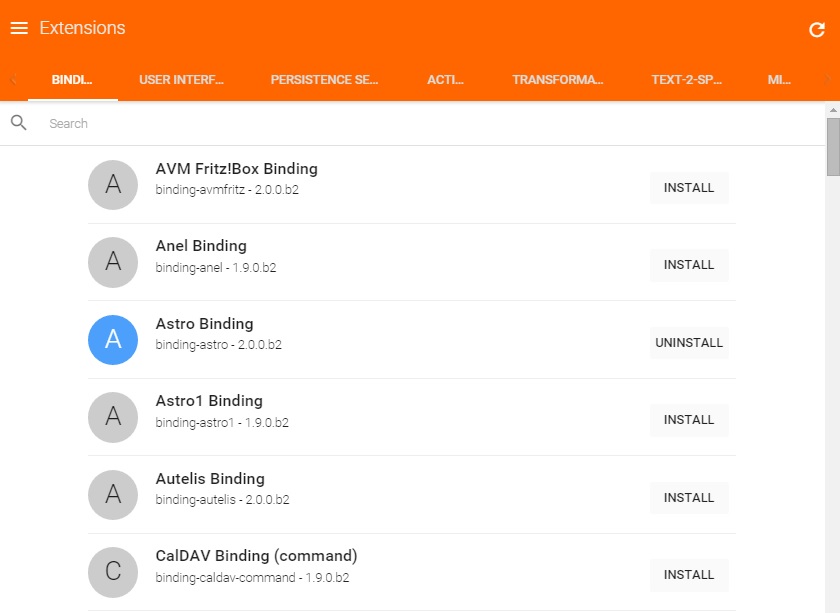This screenshot has height=613, width=840.
Task: Switch to the User Interfaces tab
Action: (182, 80)
